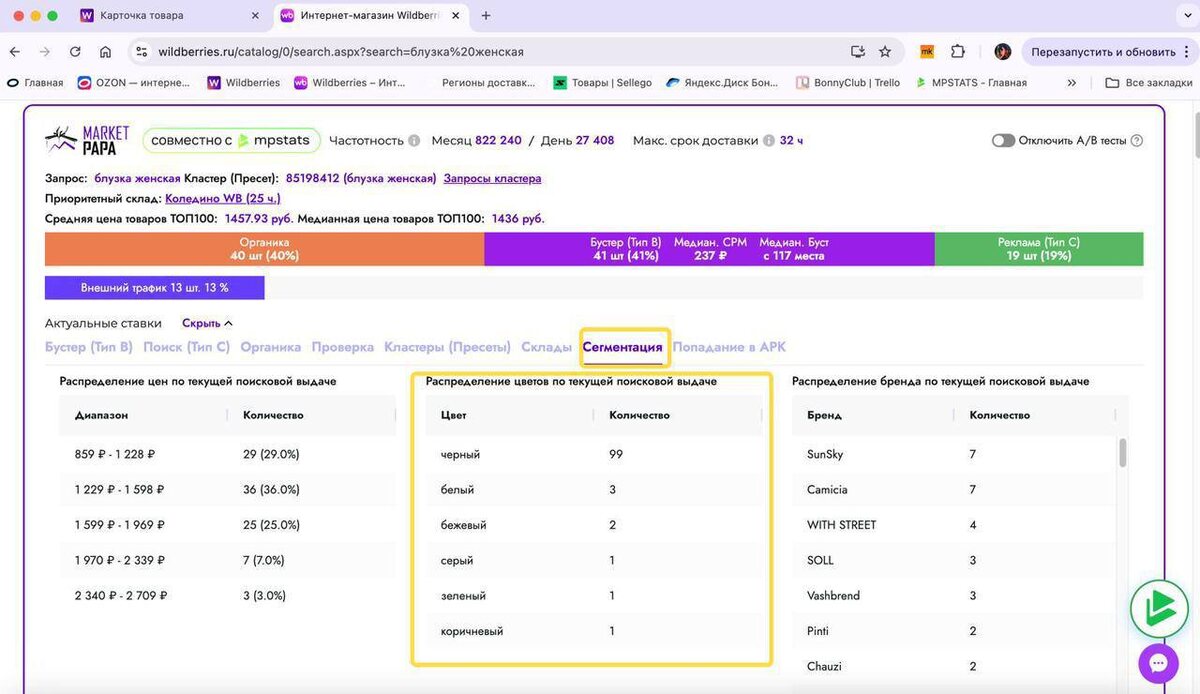Open the MPSTATS - Главная bookmark
1200x694 pixels.
(x=970, y=83)
